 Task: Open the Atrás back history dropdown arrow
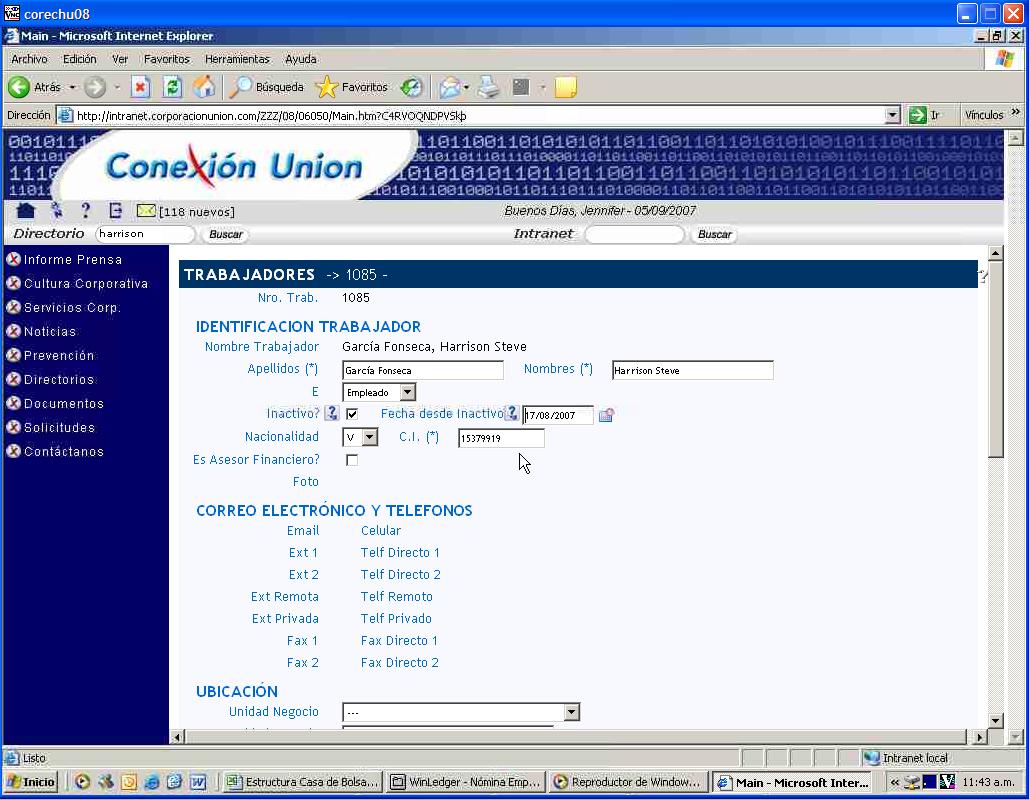click(x=72, y=87)
